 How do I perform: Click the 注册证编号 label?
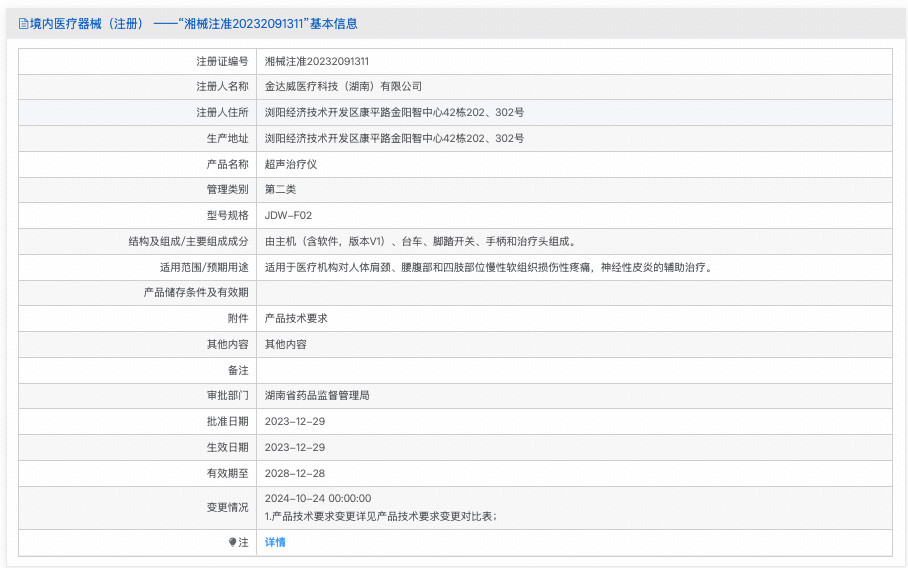click(x=222, y=61)
